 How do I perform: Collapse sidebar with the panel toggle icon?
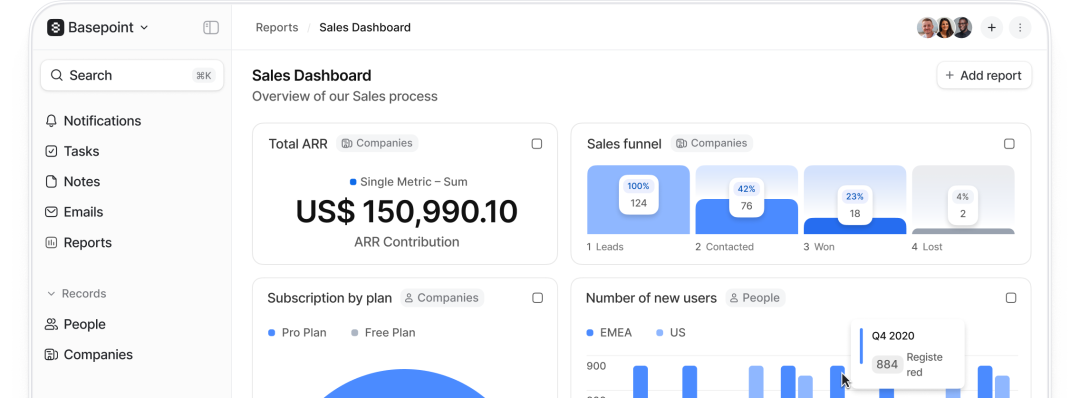pyautogui.click(x=211, y=28)
